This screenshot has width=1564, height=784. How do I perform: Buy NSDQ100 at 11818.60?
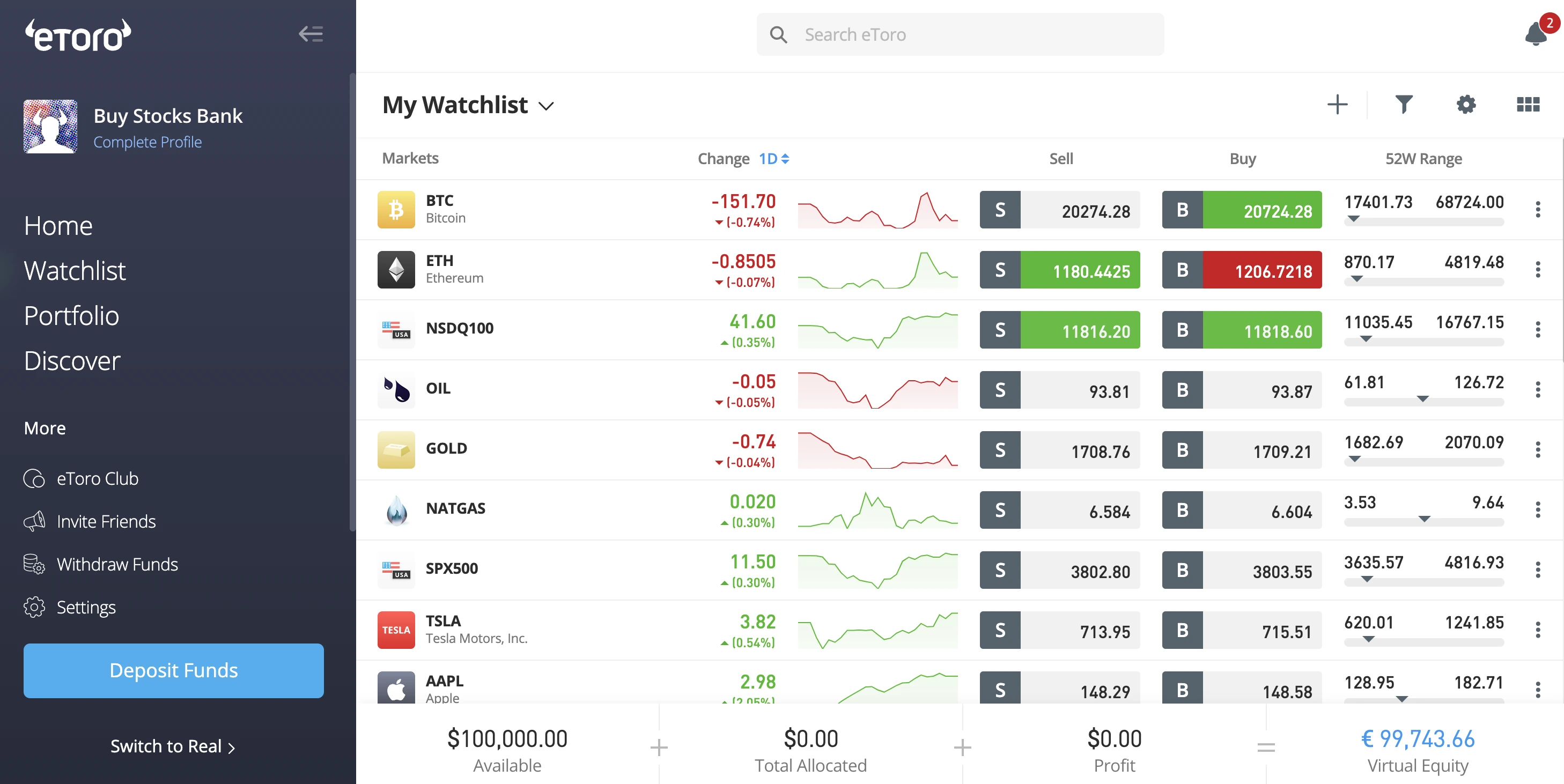pyautogui.click(x=1242, y=330)
